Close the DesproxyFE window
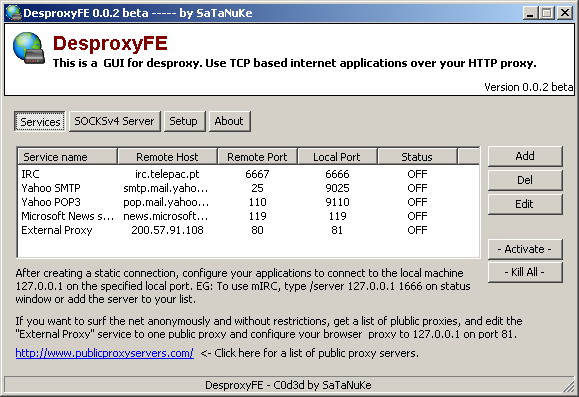The width and height of the screenshot is (579, 397). pyautogui.click(x=565, y=13)
